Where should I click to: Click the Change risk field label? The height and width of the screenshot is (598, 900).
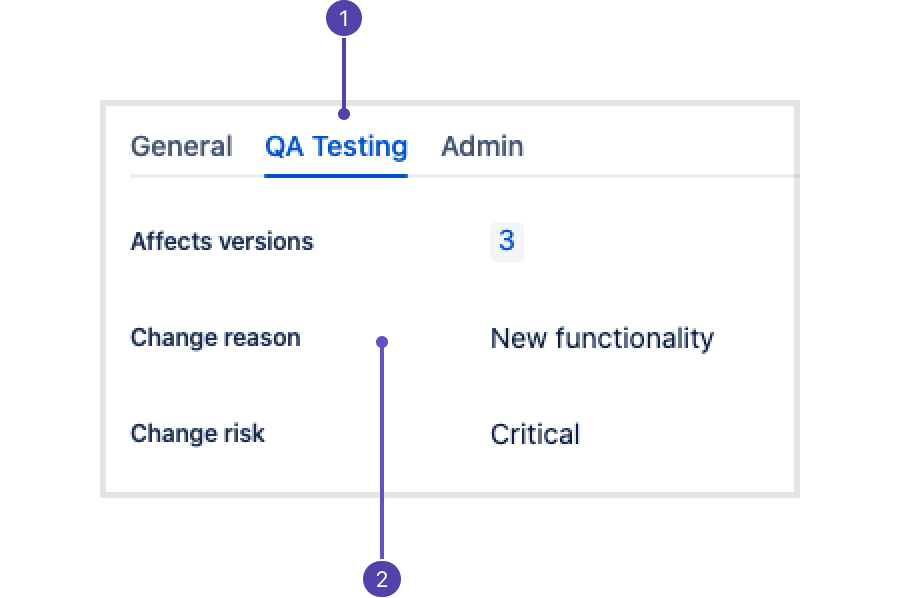tap(197, 434)
